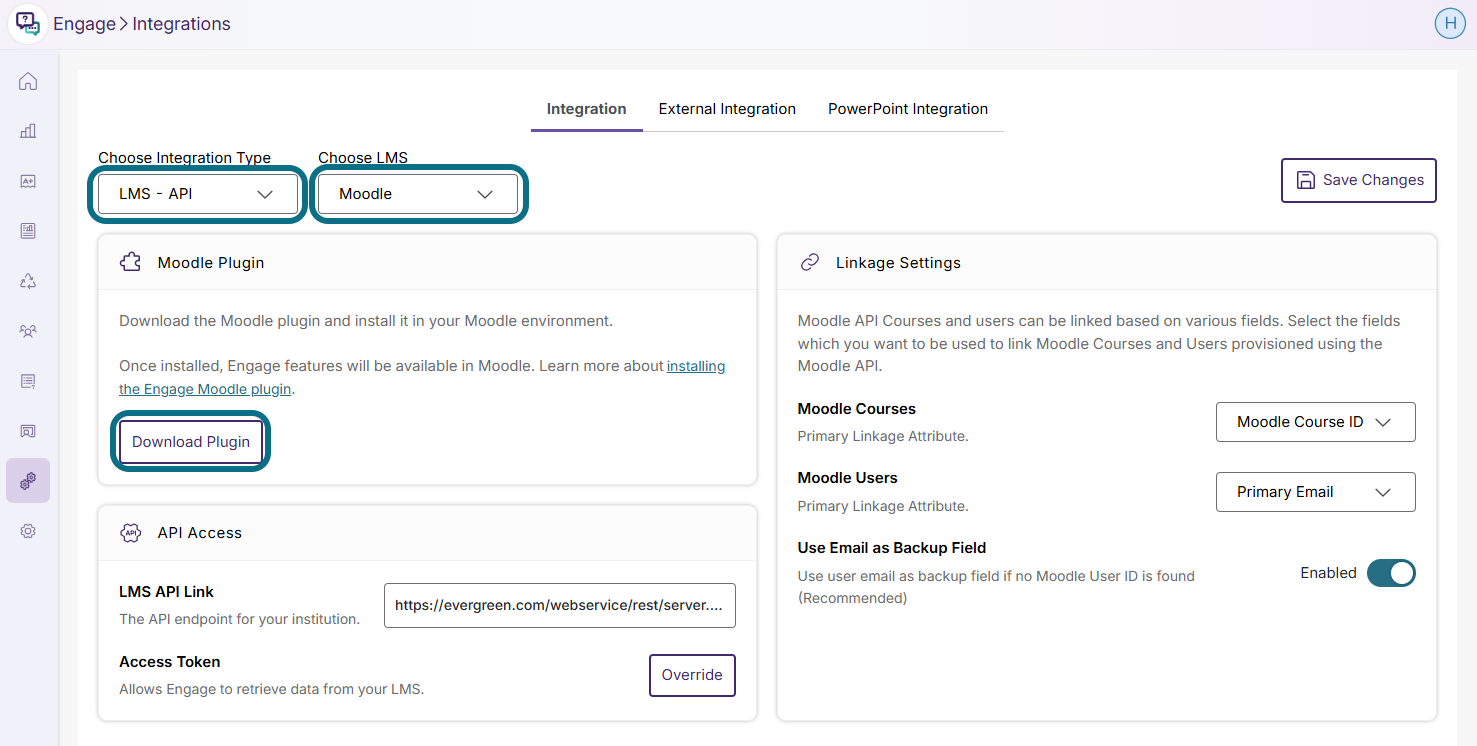
Task: Open installing the Engage Moodle plugin link
Action: tap(422, 378)
